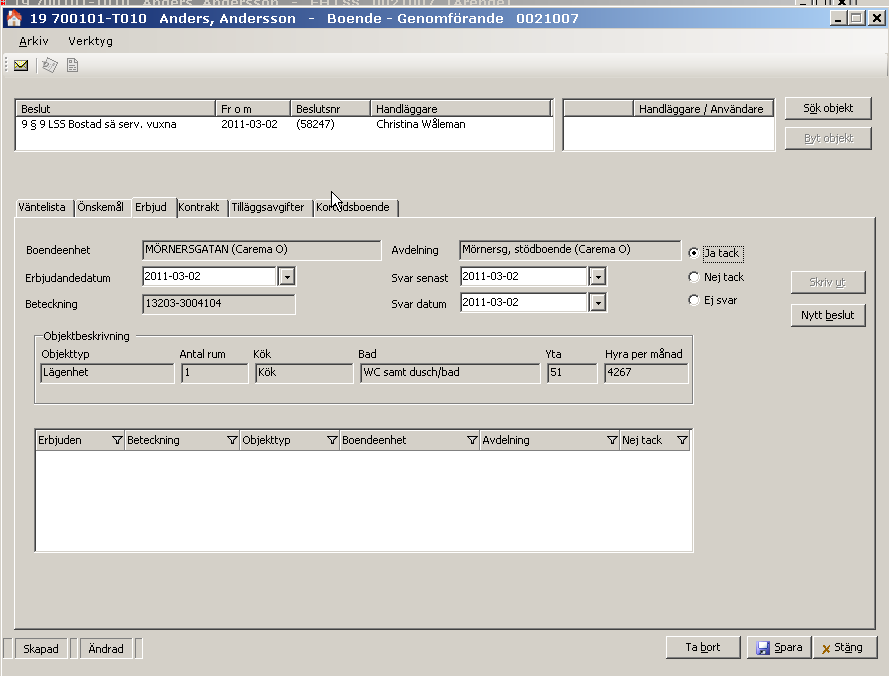Click the Svar senast date field
Image resolution: width=889 pixels, height=676 pixels.
(x=523, y=277)
